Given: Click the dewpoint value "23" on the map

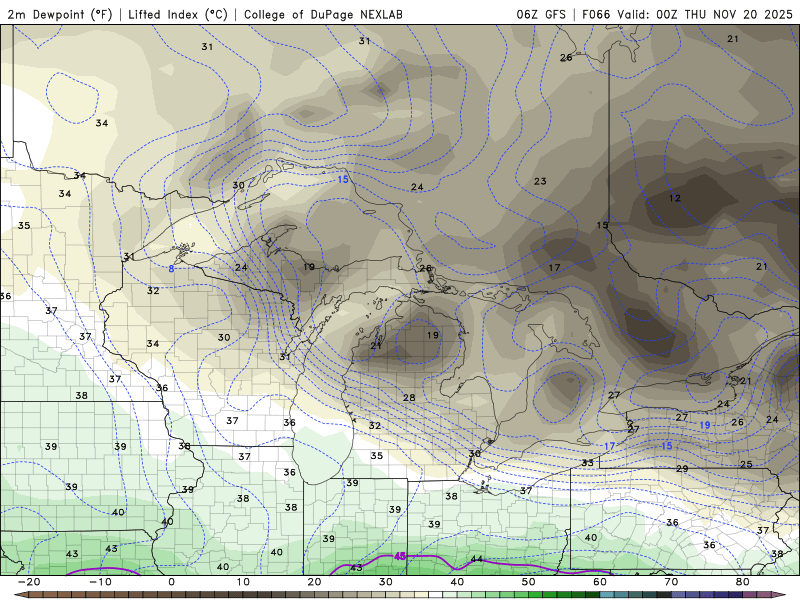Looking at the screenshot, I should [540, 181].
